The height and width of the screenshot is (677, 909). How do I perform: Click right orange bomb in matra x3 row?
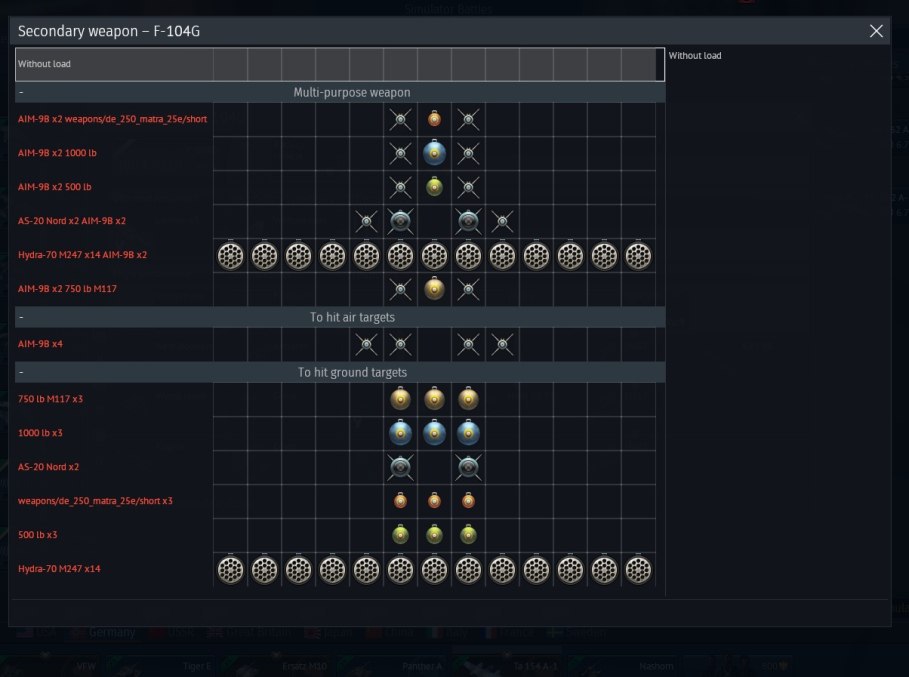click(468, 500)
